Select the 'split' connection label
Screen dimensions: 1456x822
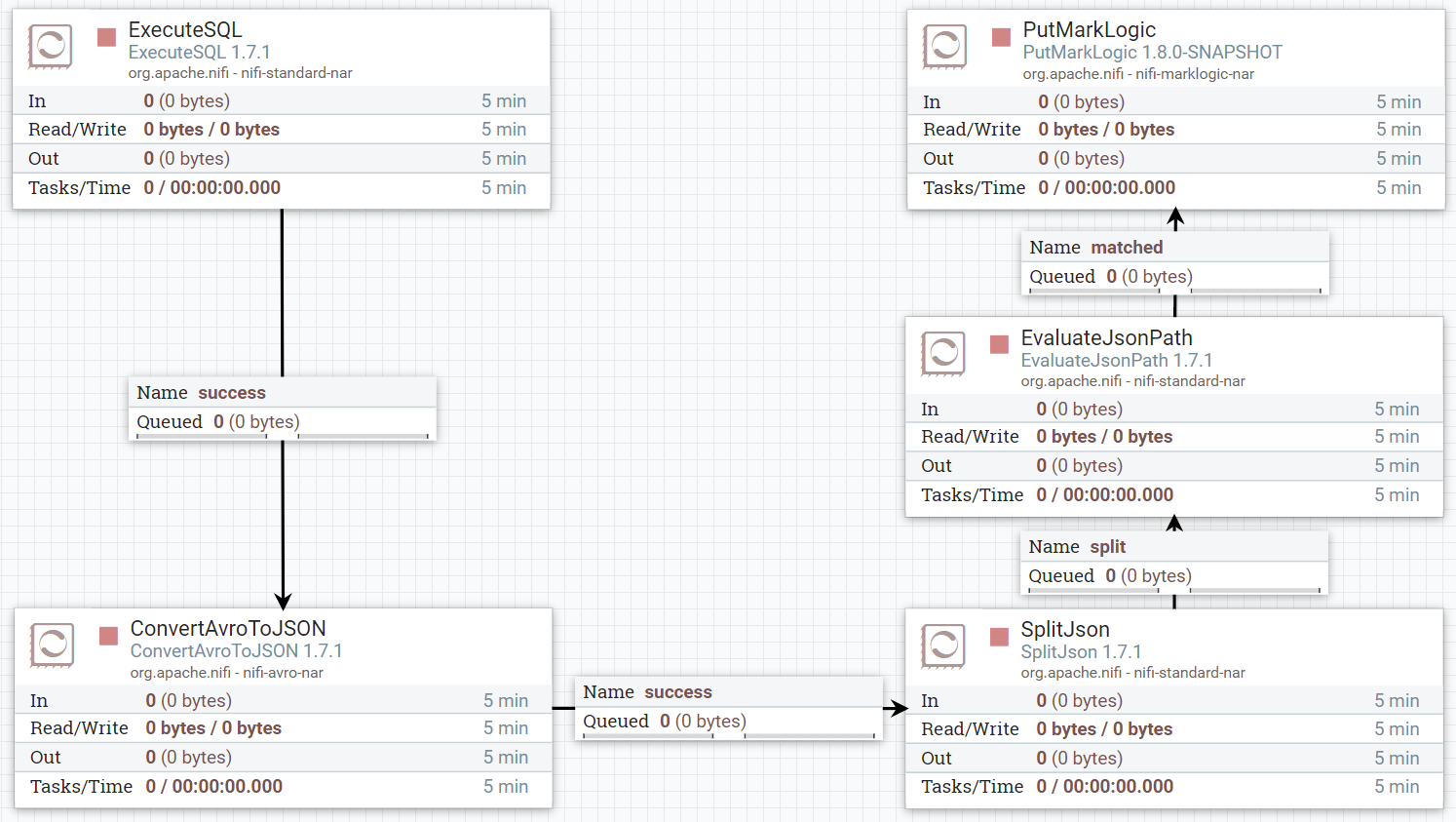point(1107,547)
